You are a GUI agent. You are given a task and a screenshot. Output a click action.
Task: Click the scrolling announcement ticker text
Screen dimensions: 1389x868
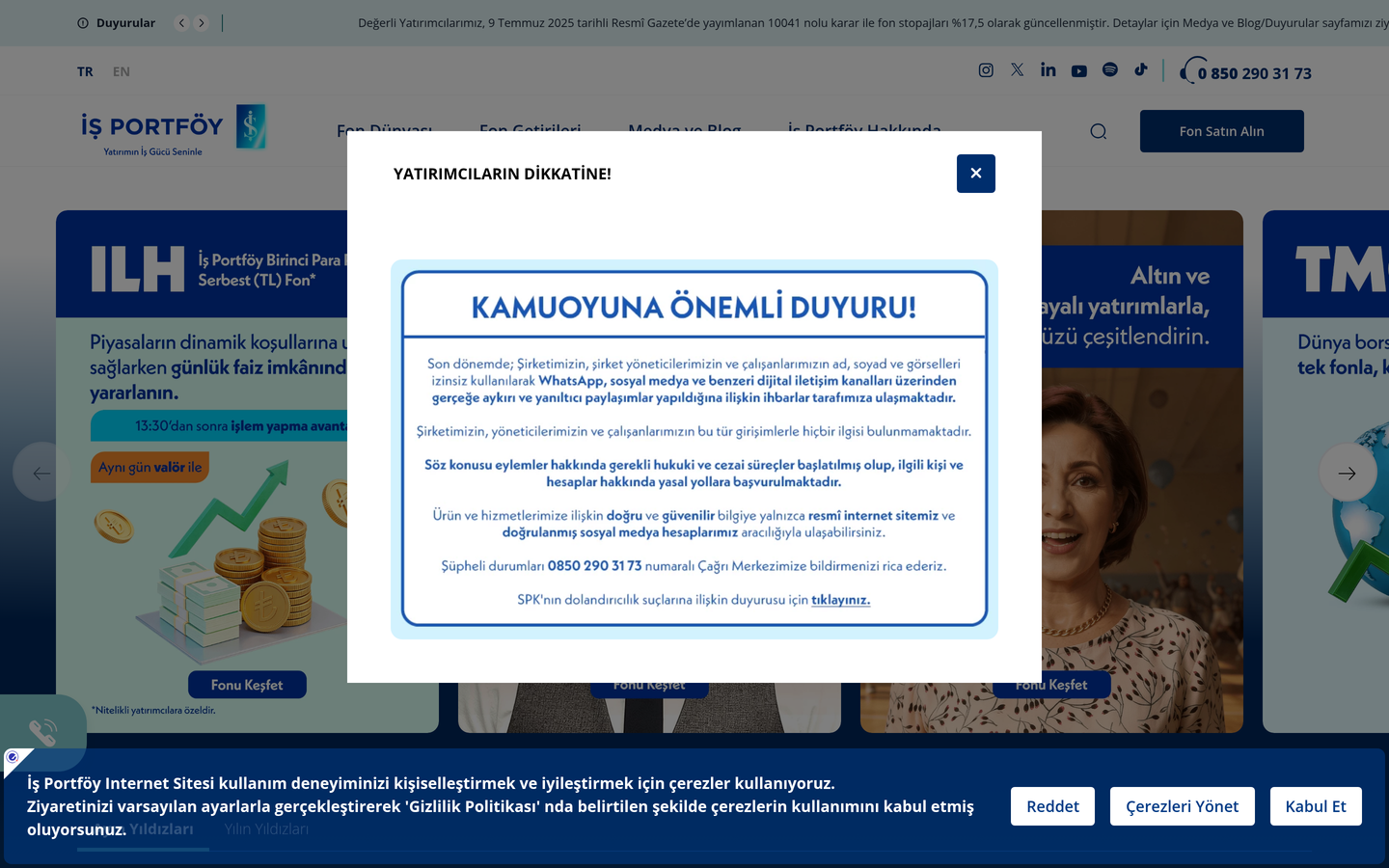pos(873,23)
